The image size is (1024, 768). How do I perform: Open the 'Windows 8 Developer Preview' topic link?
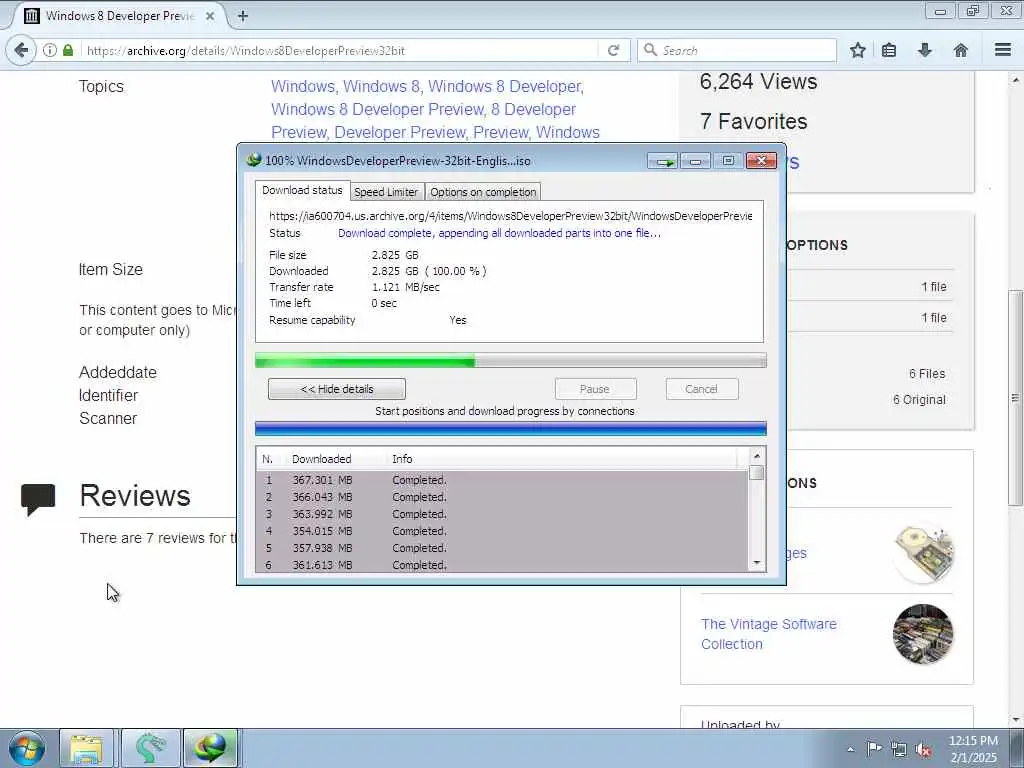(x=378, y=109)
